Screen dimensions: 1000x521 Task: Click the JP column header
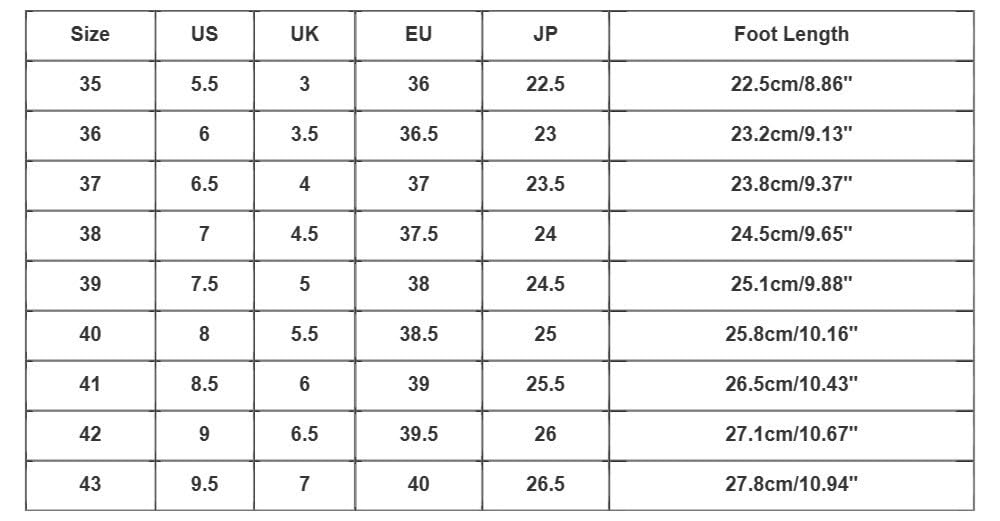pyautogui.click(x=545, y=34)
